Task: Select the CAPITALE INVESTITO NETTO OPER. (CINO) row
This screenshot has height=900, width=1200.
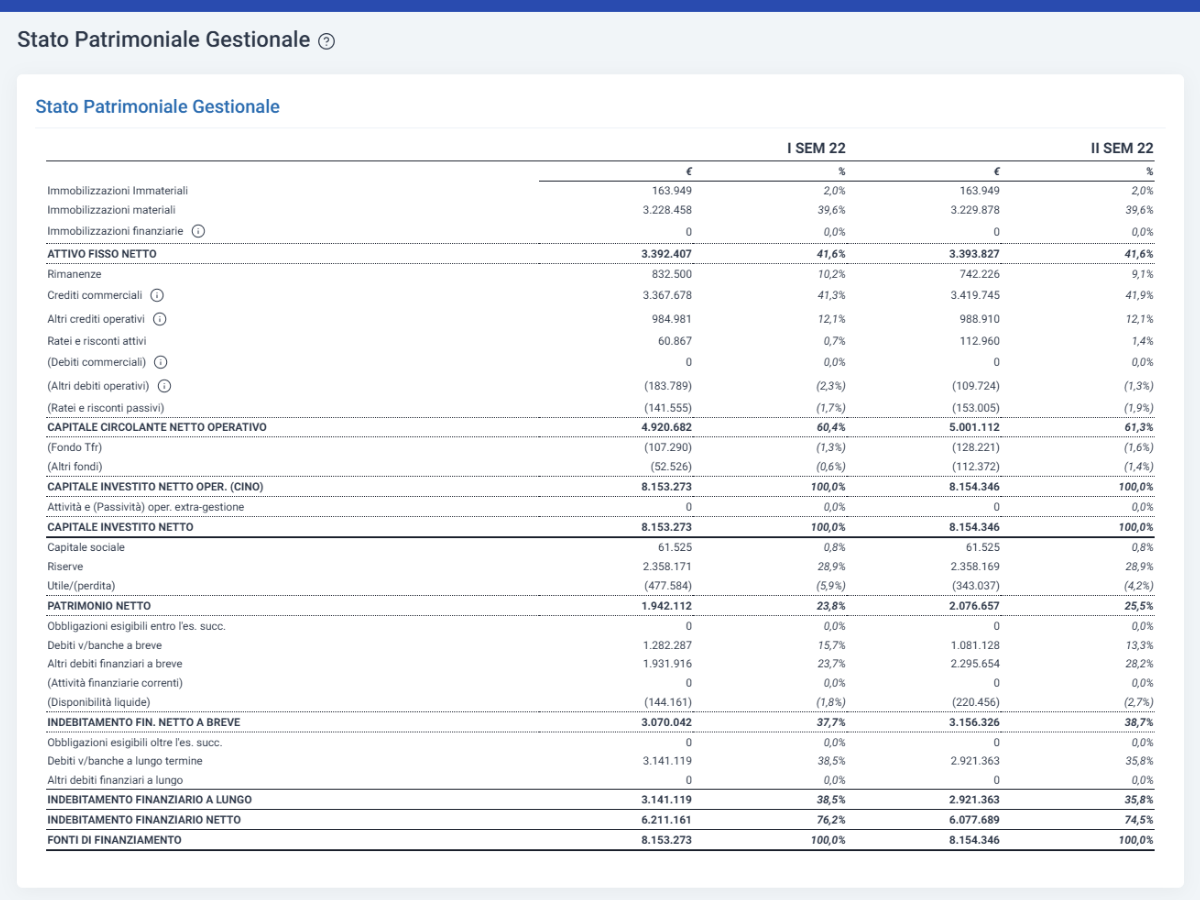Action: click(x=600, y=487)
